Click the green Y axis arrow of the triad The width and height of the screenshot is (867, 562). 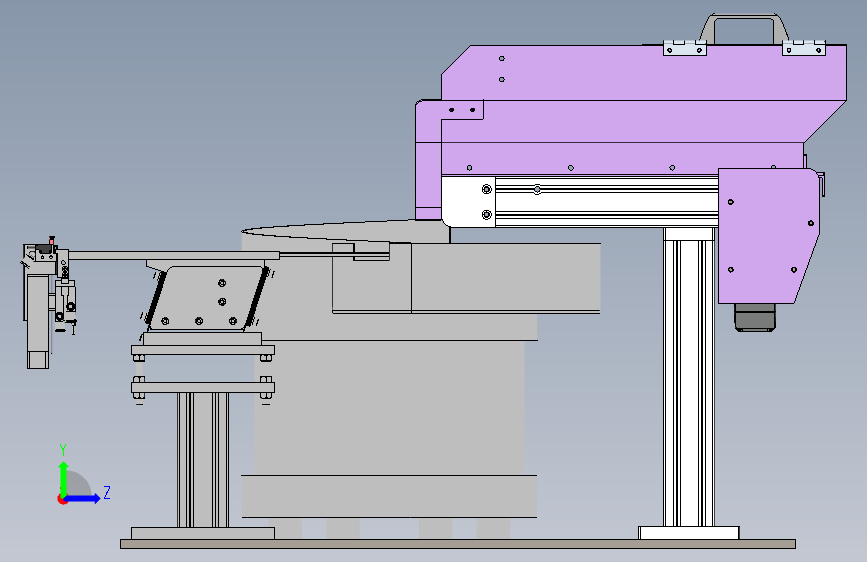tap(63, 478)
